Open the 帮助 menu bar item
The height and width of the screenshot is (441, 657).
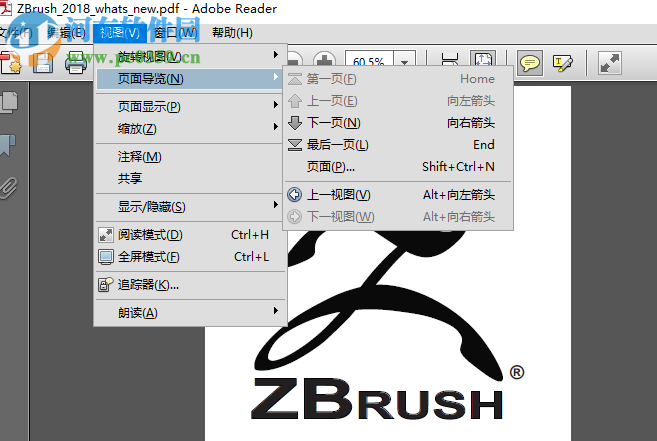click(232, 33)
